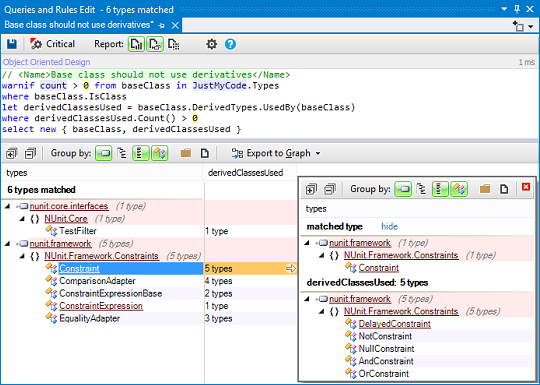Expand all in popup panel toolbar

(x=311, y=189)
